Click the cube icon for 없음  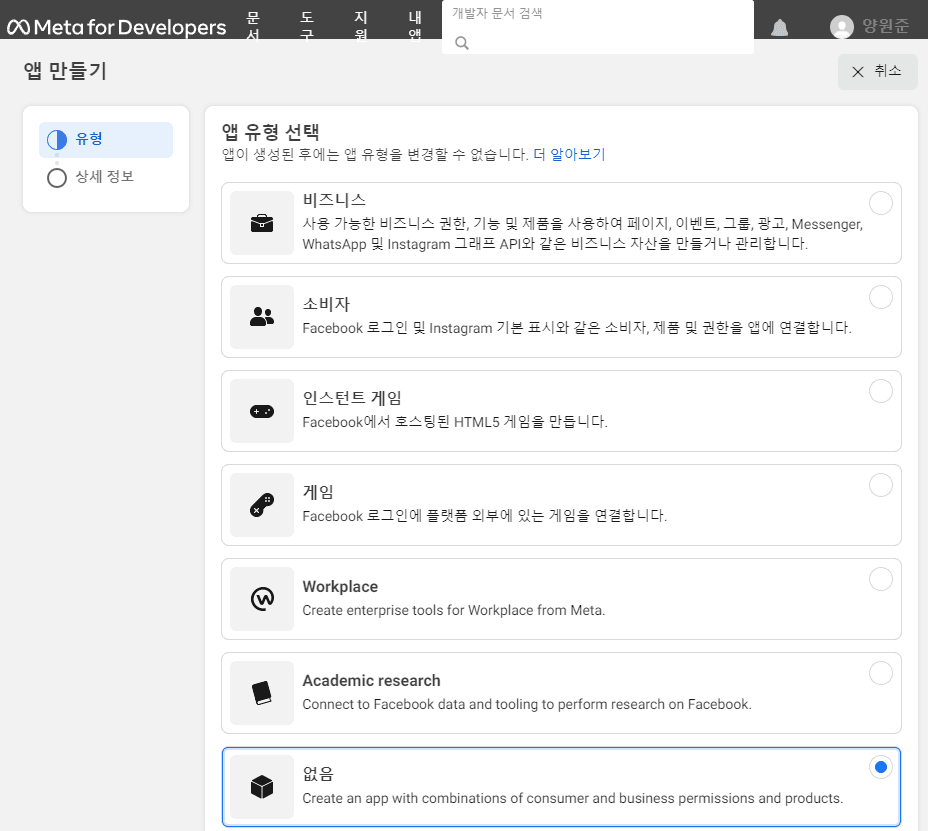pyautogui.click(x=262, y=787)
